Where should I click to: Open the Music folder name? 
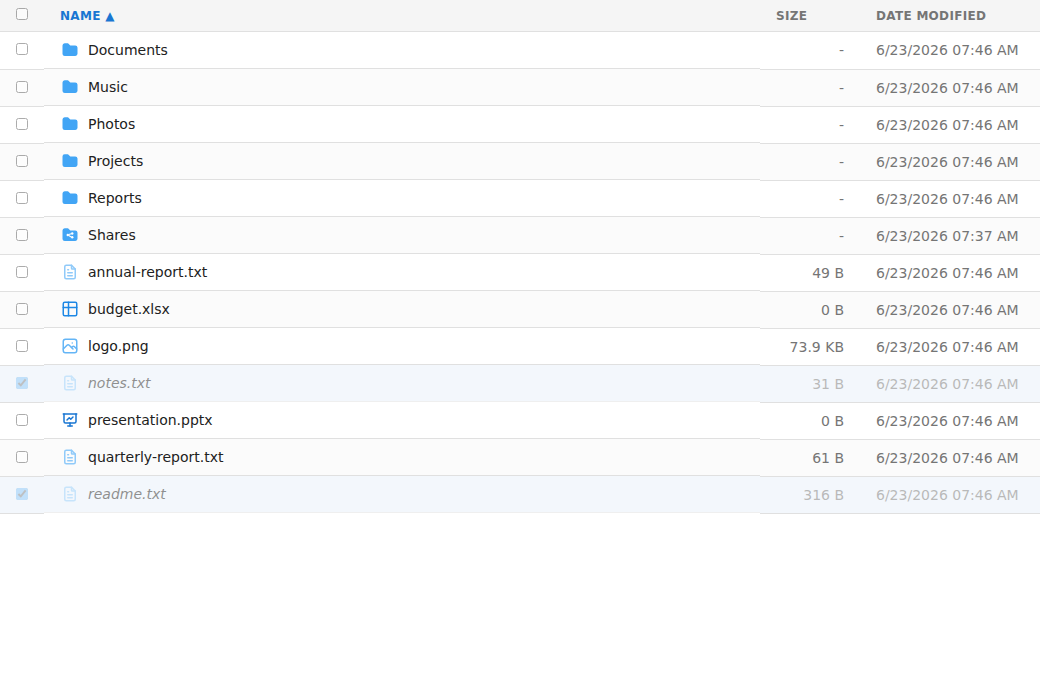107,87
